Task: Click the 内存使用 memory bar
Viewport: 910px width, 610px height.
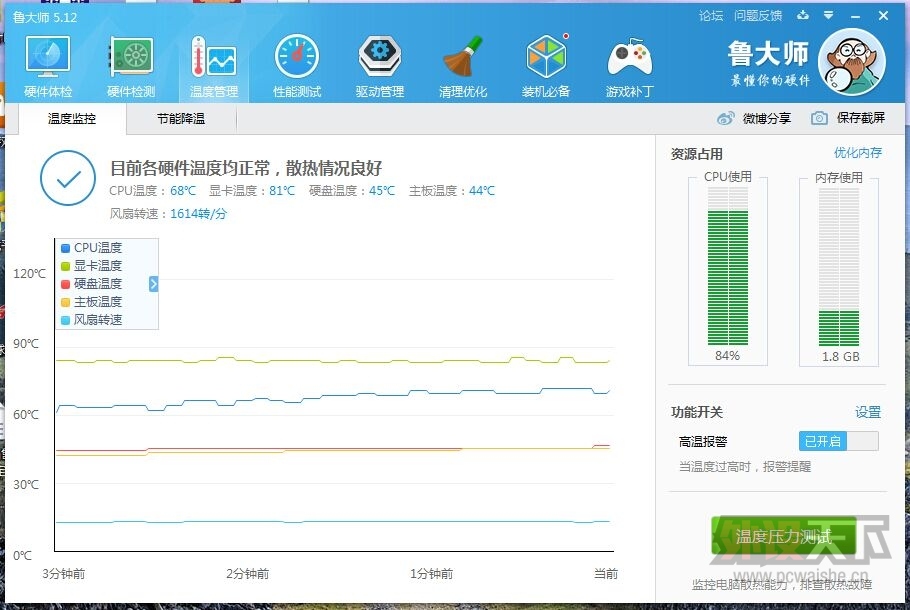Action: pyautogui.click(x=839, y=267)
